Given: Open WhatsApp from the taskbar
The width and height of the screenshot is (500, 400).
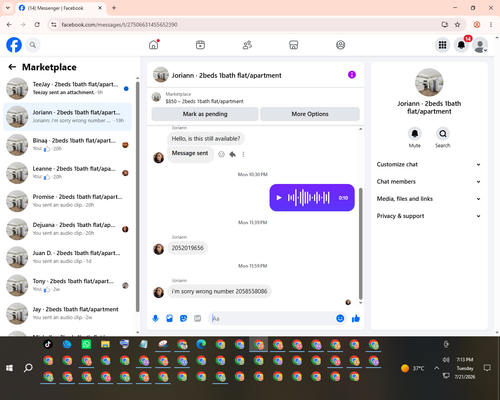Looking at the screenshot, I should pos(86,344).
